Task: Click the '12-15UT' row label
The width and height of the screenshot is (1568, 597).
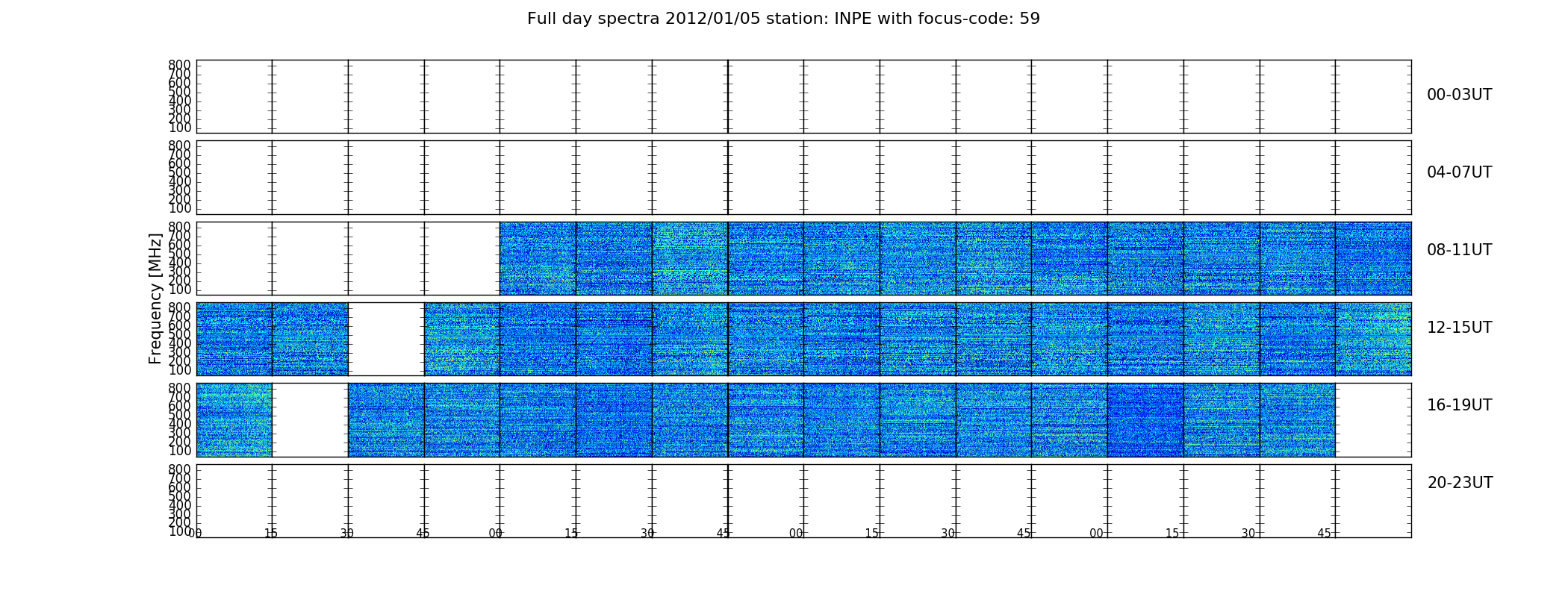Action: (1460, 328)
